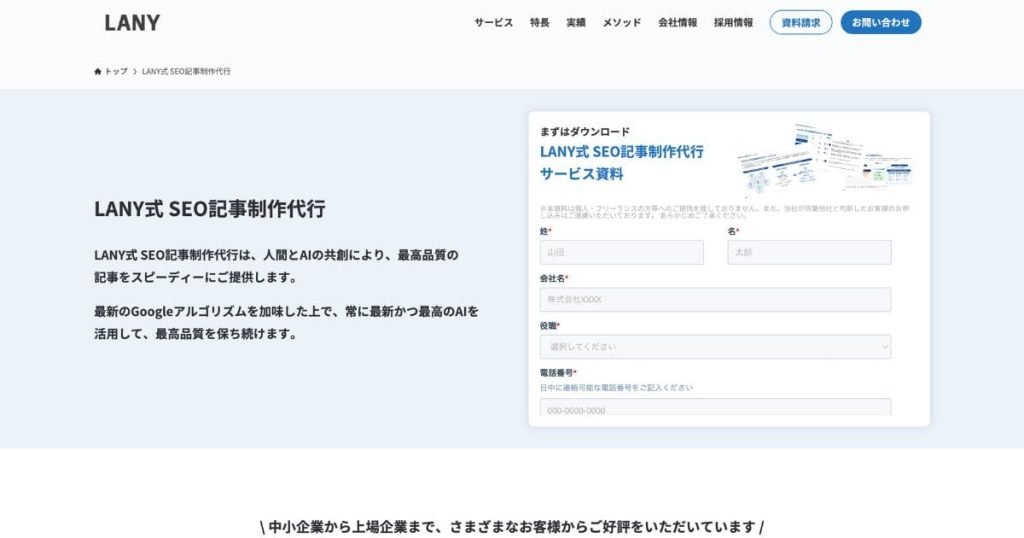Click the お問い合わせ button

click(881, 22)
